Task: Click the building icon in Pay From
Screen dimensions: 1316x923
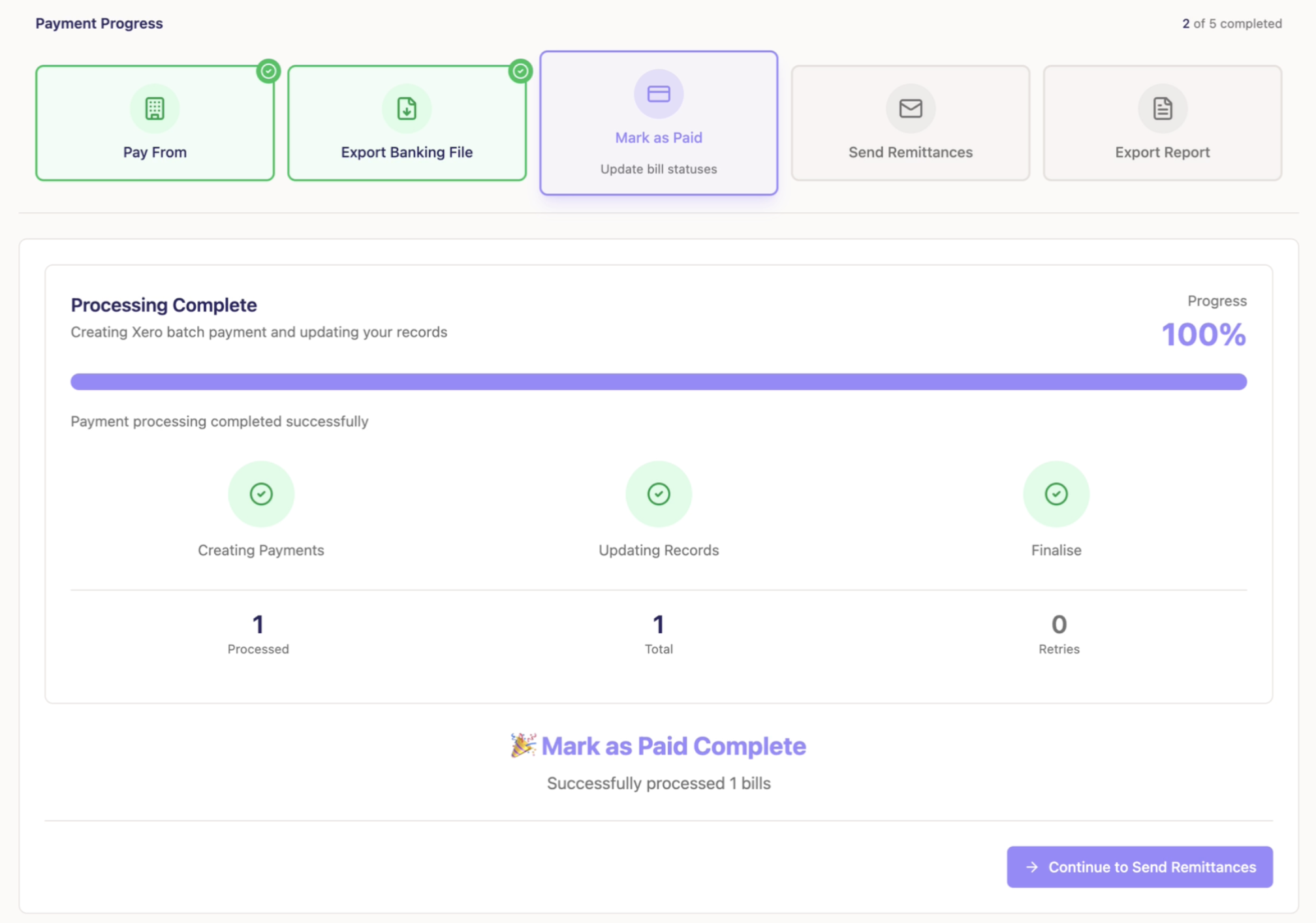Action: [x=155, y=108]
